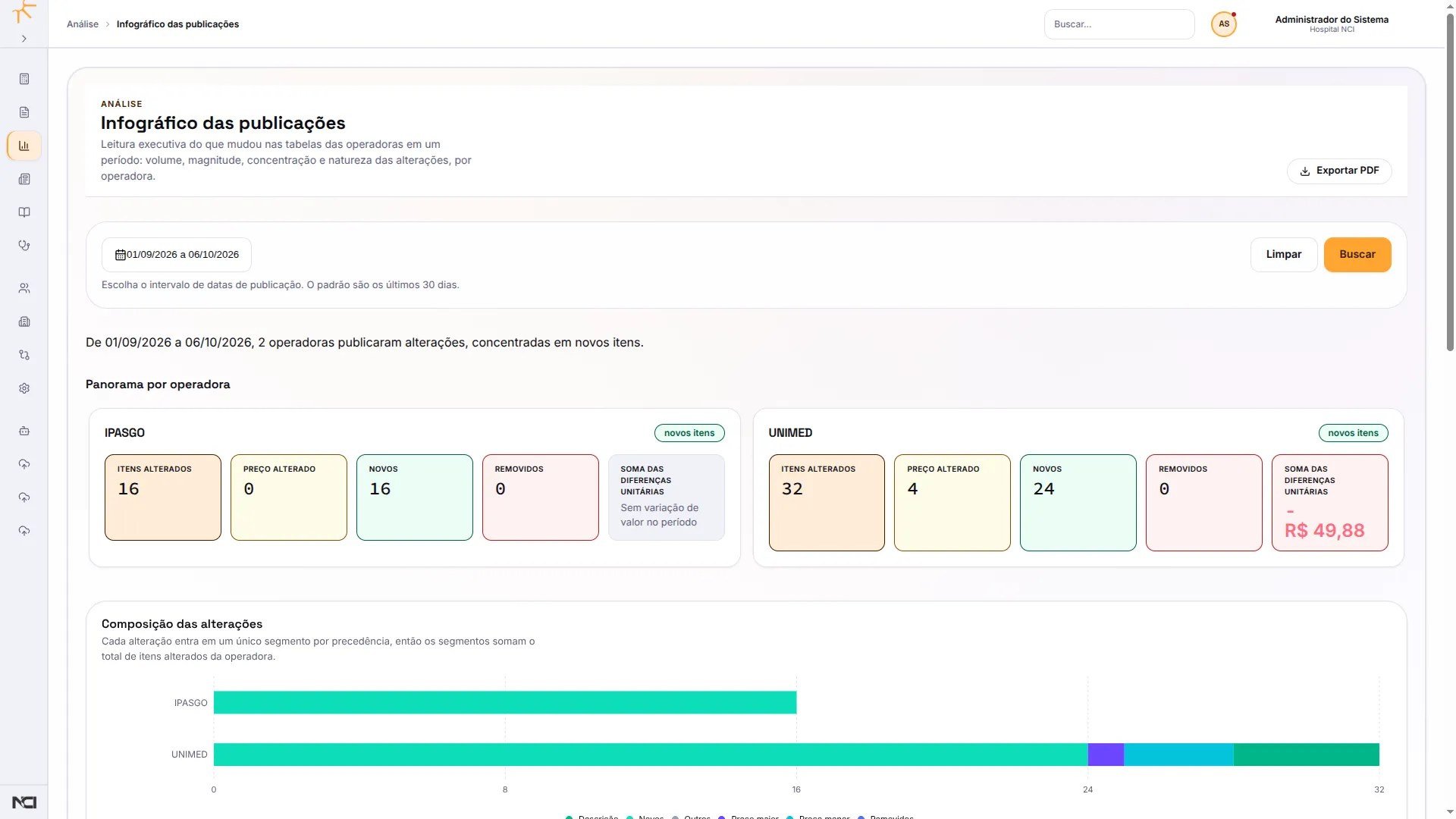Click the cyan-blue segment in UNIMED bar
This screenshot has height=819, width=1456.
[1178, 755]
